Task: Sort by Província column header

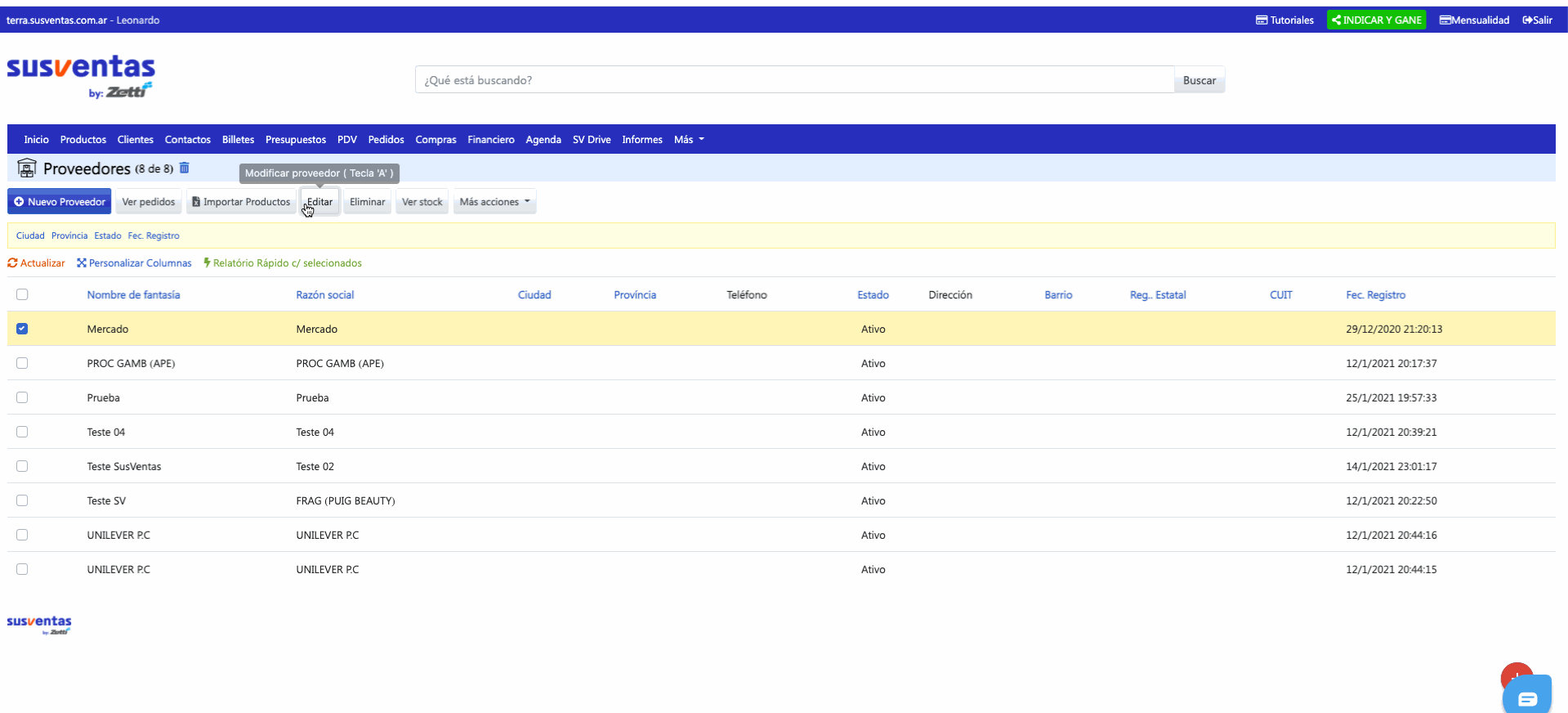Action: click(635, 294)
